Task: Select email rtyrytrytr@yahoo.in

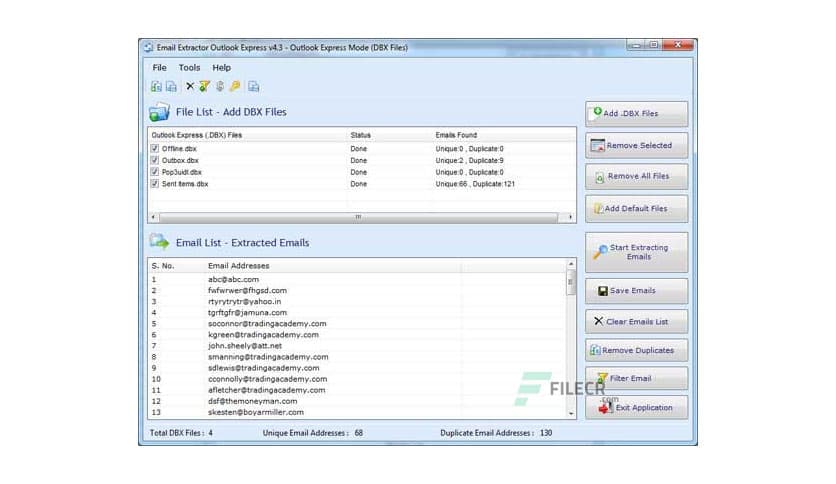Action: click(x=244, y=302)
